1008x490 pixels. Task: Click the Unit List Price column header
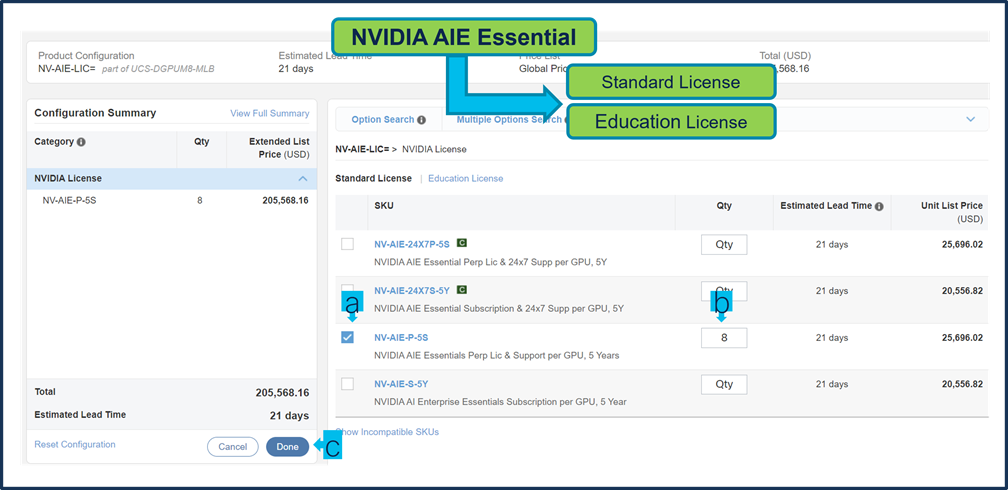[x=952, y=212]
